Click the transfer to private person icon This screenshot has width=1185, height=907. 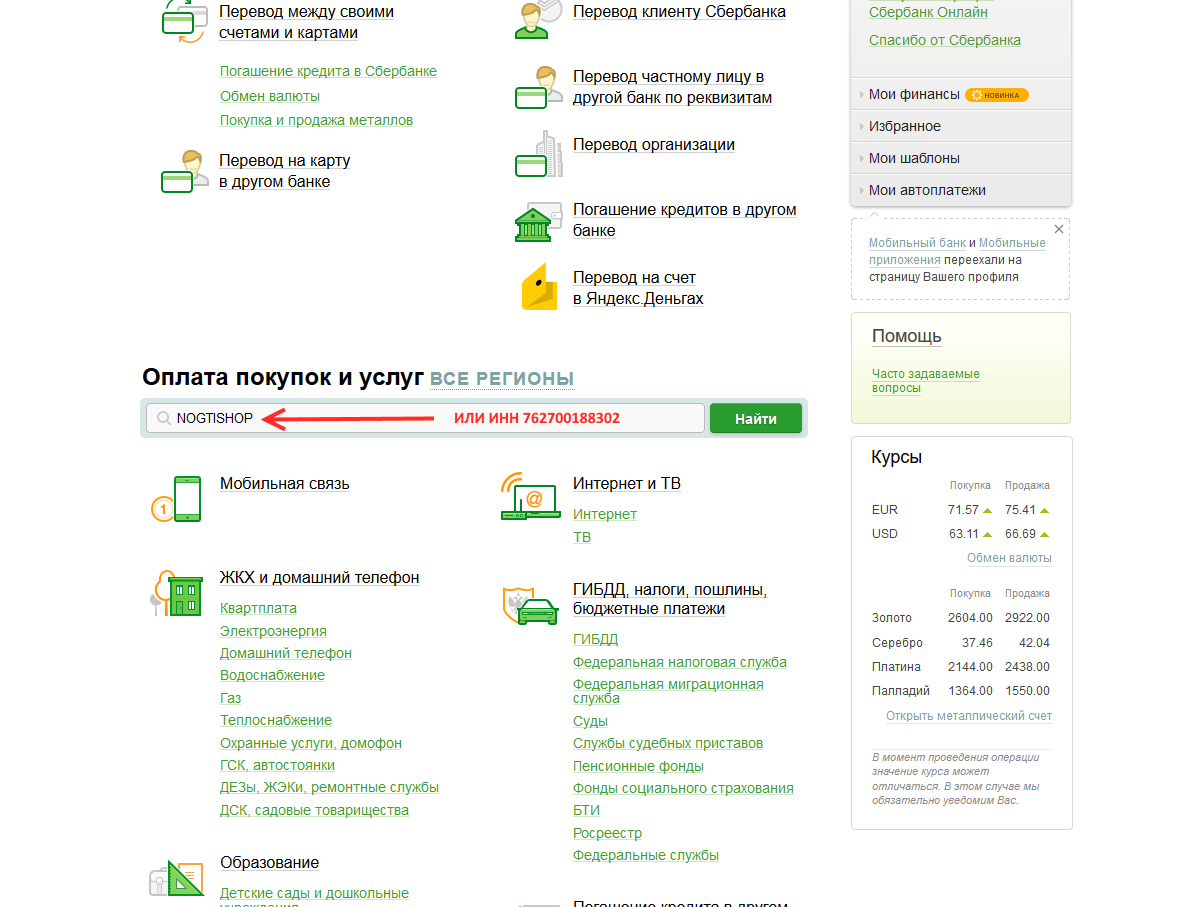pos(538,87)
